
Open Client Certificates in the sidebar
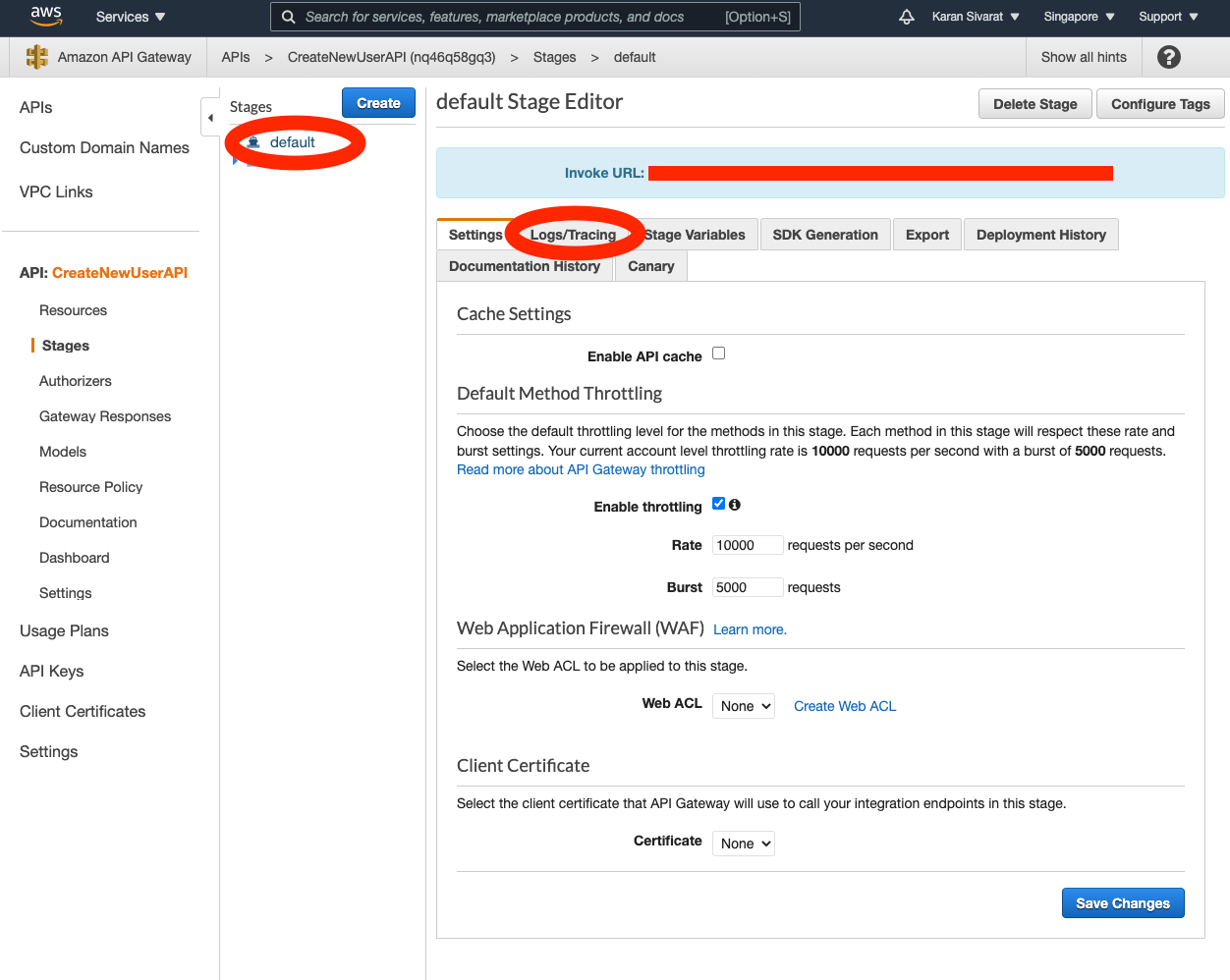pos(83,711)
